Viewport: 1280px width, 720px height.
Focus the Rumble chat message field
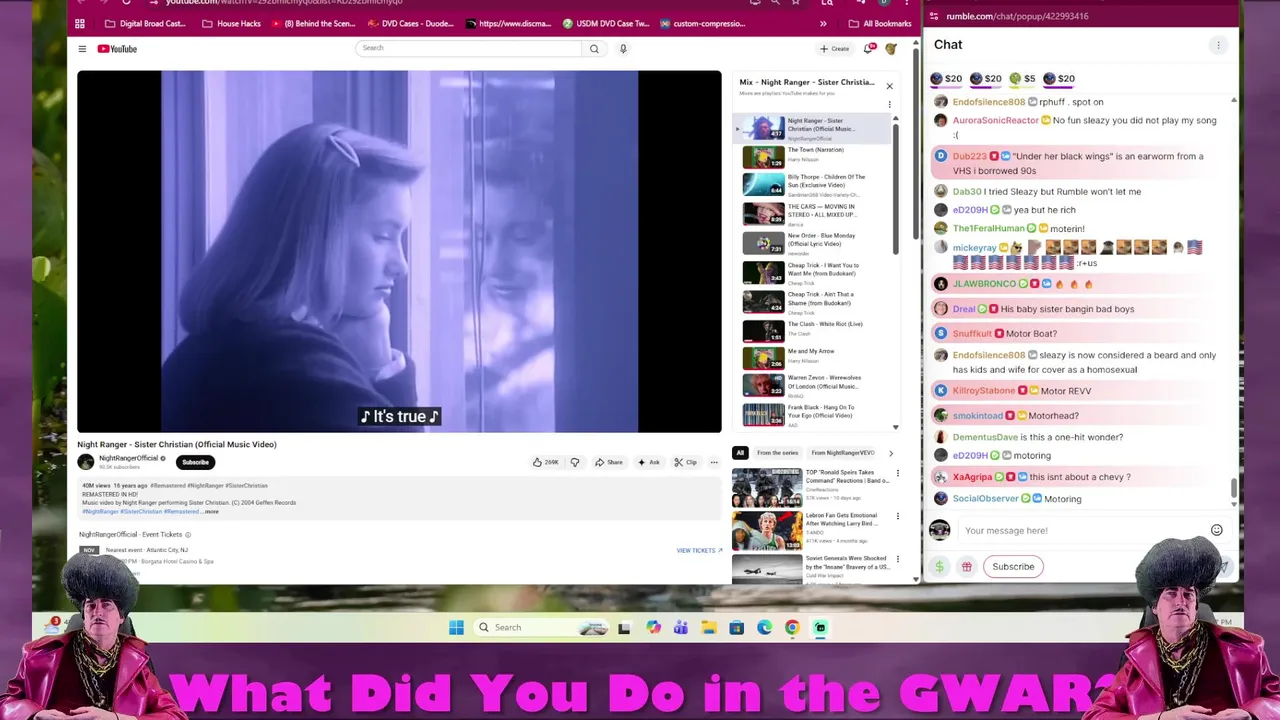1080,530
